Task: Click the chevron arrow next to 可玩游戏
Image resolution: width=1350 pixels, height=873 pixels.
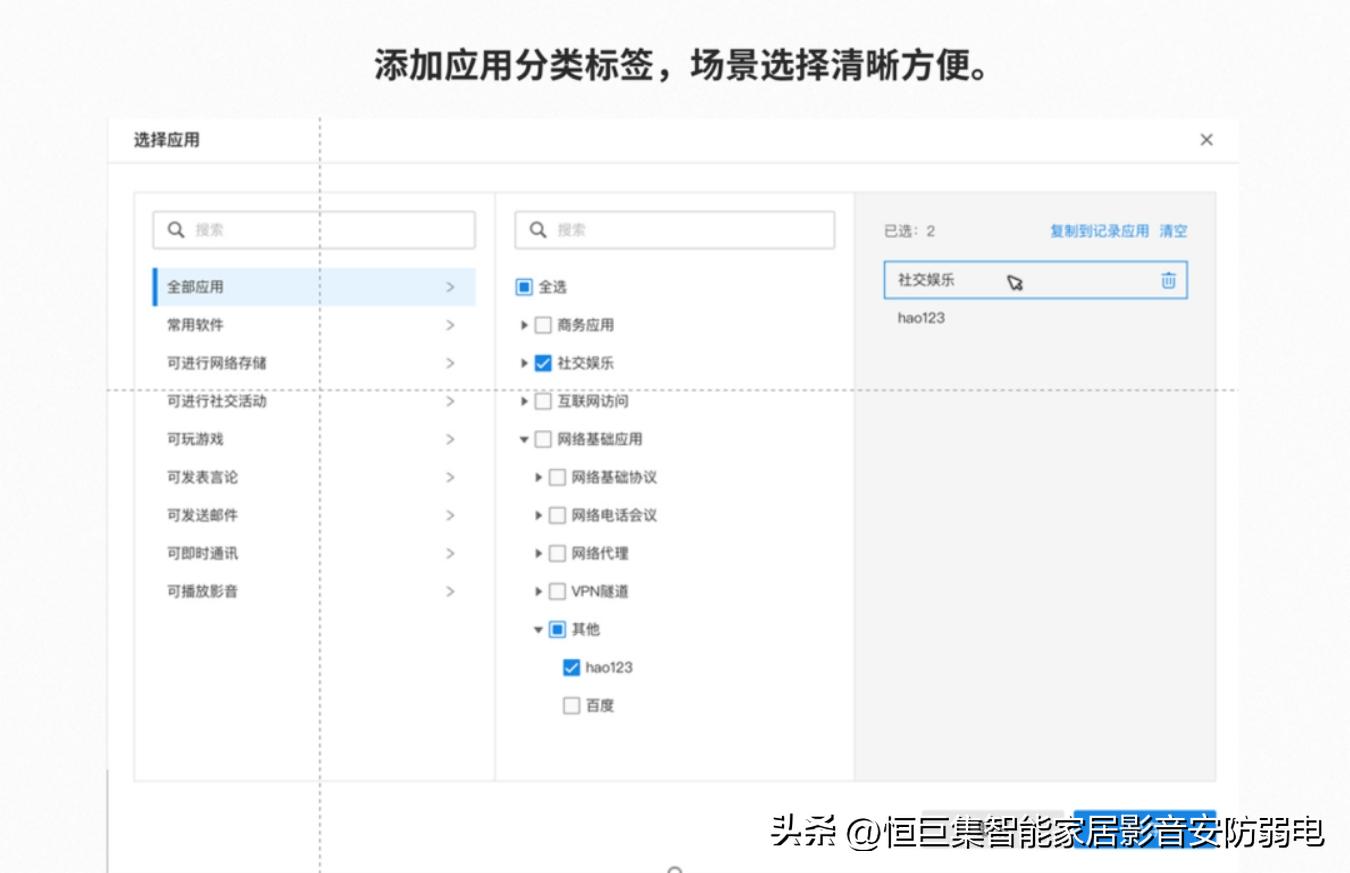Action: [x=450, y=439]
